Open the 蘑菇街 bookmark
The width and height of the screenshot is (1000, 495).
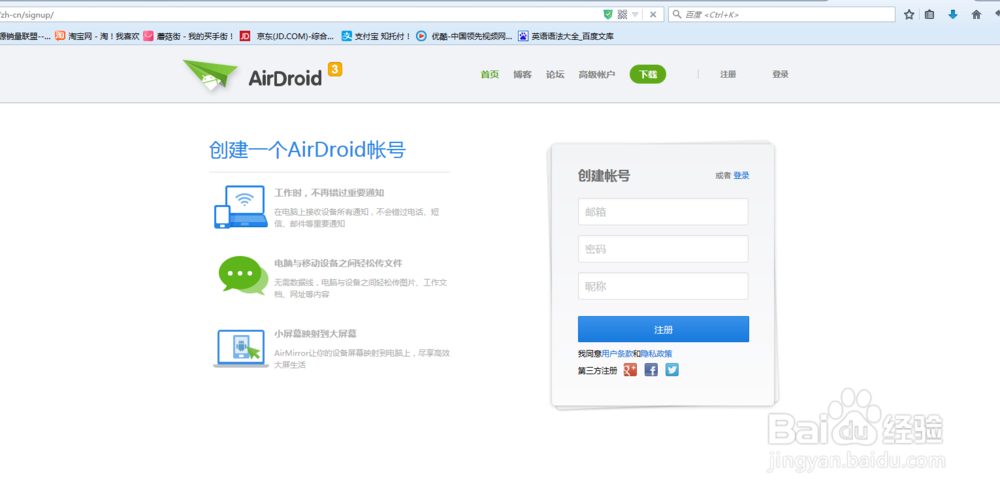click(x=189, y=36)
